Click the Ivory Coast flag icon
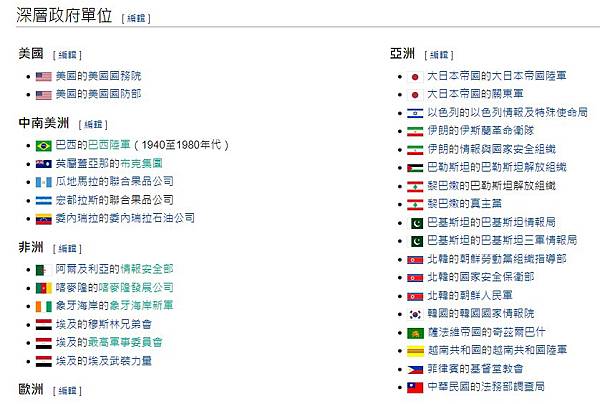600x404 pixels. click(44, 306)
